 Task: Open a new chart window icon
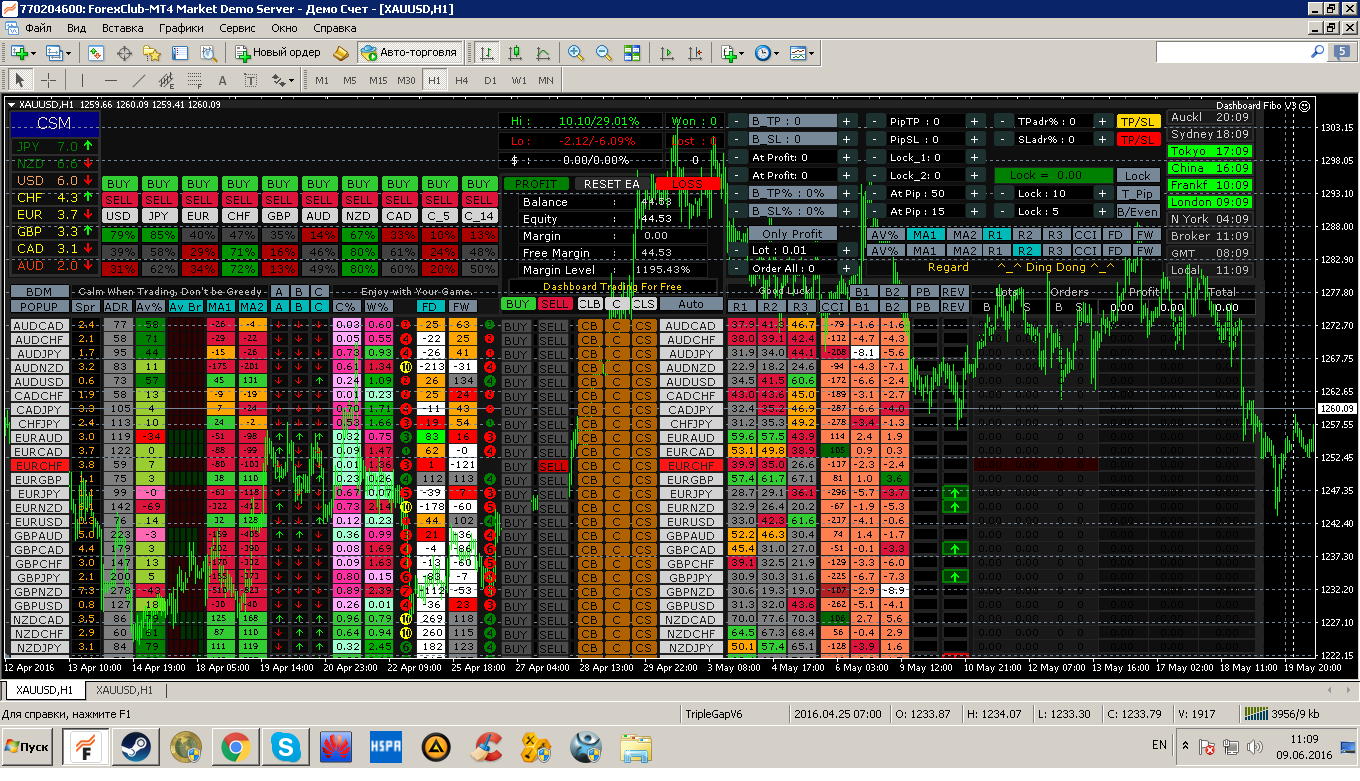19,52
